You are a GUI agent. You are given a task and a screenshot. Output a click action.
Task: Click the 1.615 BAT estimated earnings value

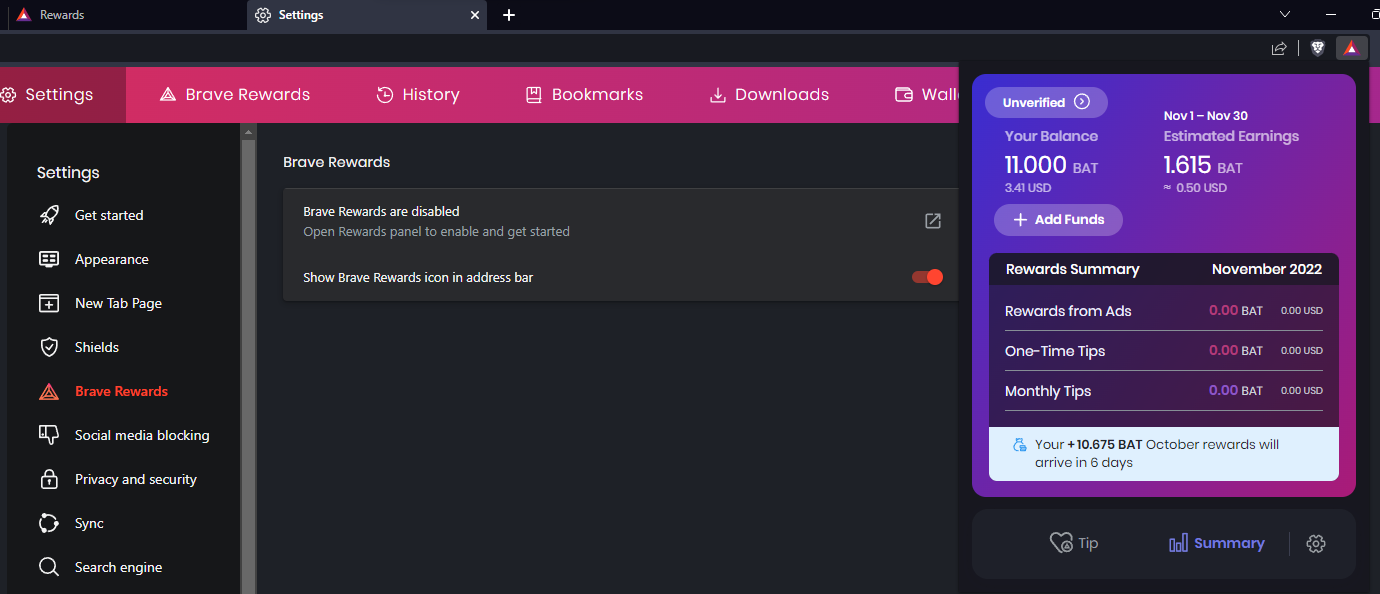tap(1203, 165)
